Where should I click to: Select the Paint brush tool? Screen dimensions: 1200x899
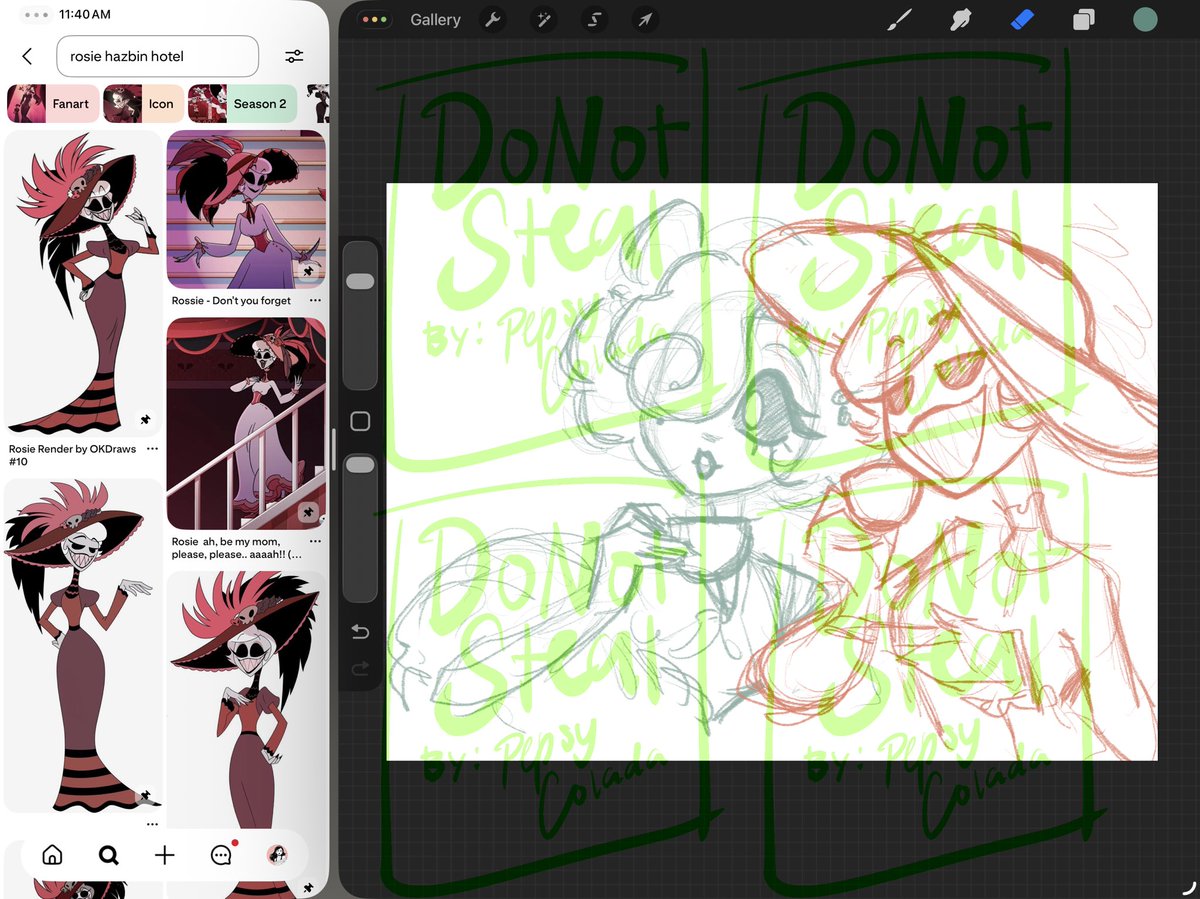point(900,19)
